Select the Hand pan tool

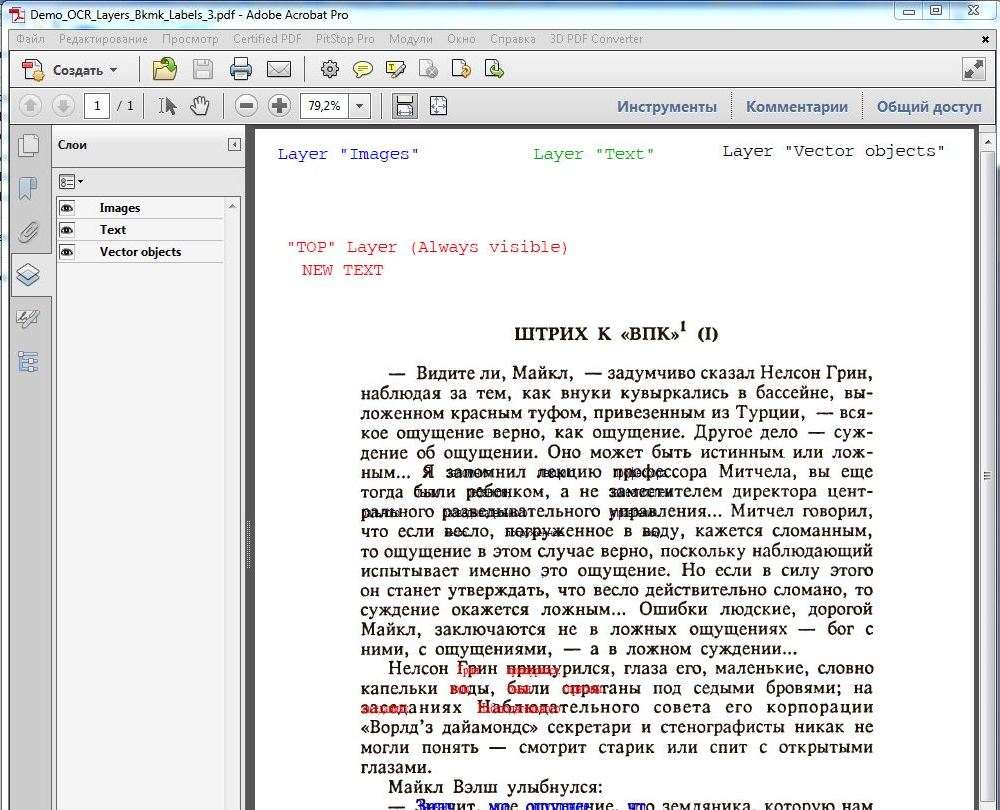200,106
